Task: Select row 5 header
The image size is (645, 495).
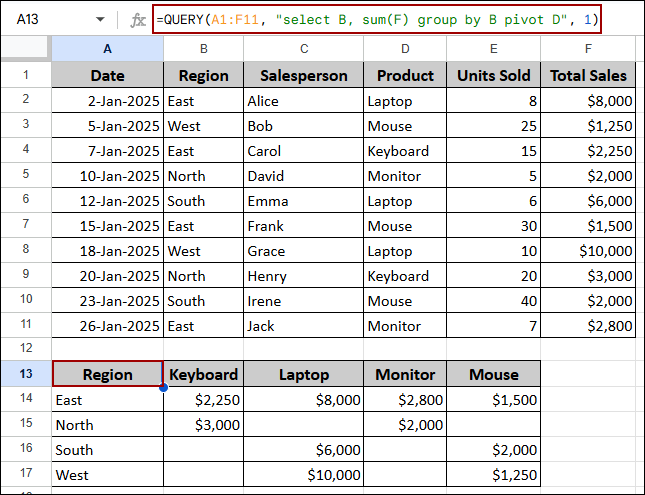Action: coord(26,174)
